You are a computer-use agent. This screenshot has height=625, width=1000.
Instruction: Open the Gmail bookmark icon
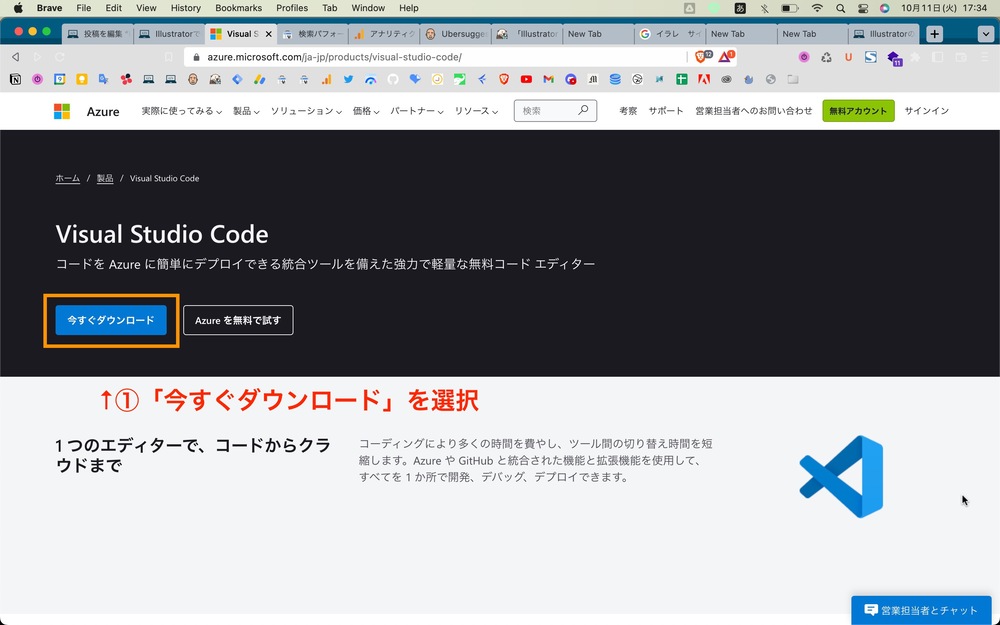coord(548,79)
